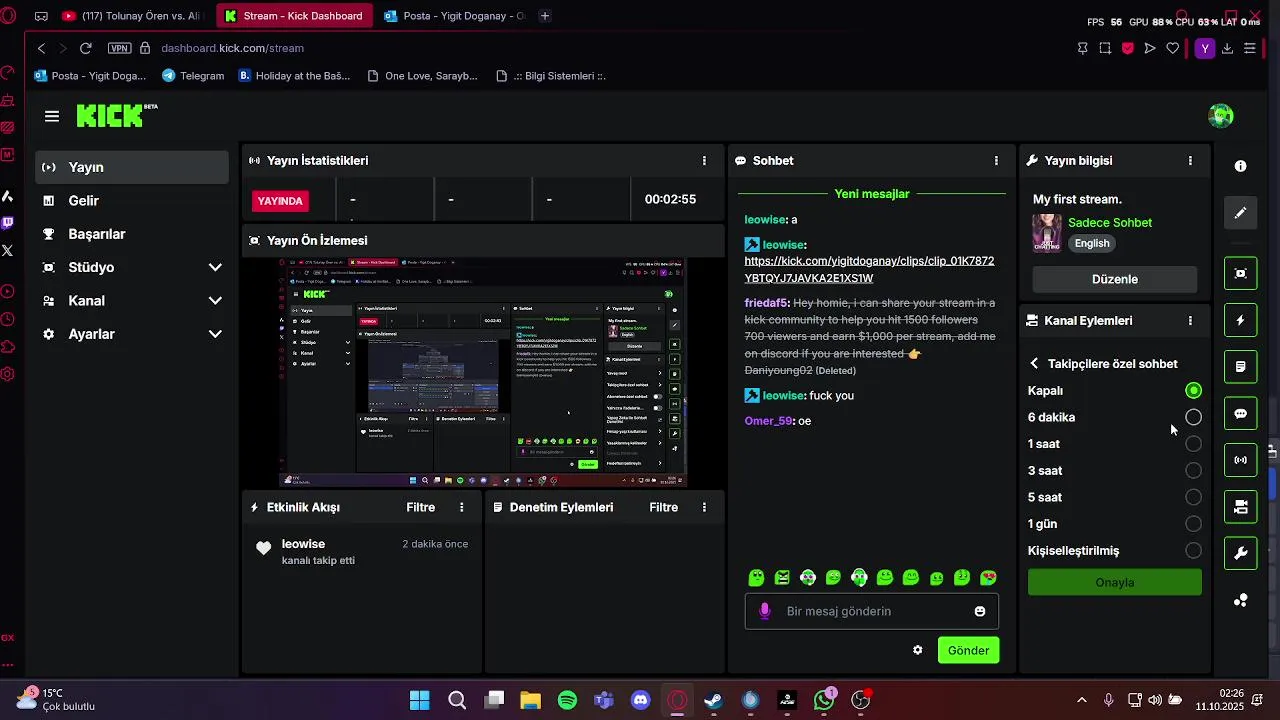Toggle the wrench stream info widget icon
The width and height of the screenshot is (1280, 720).
click(1240, 553)
